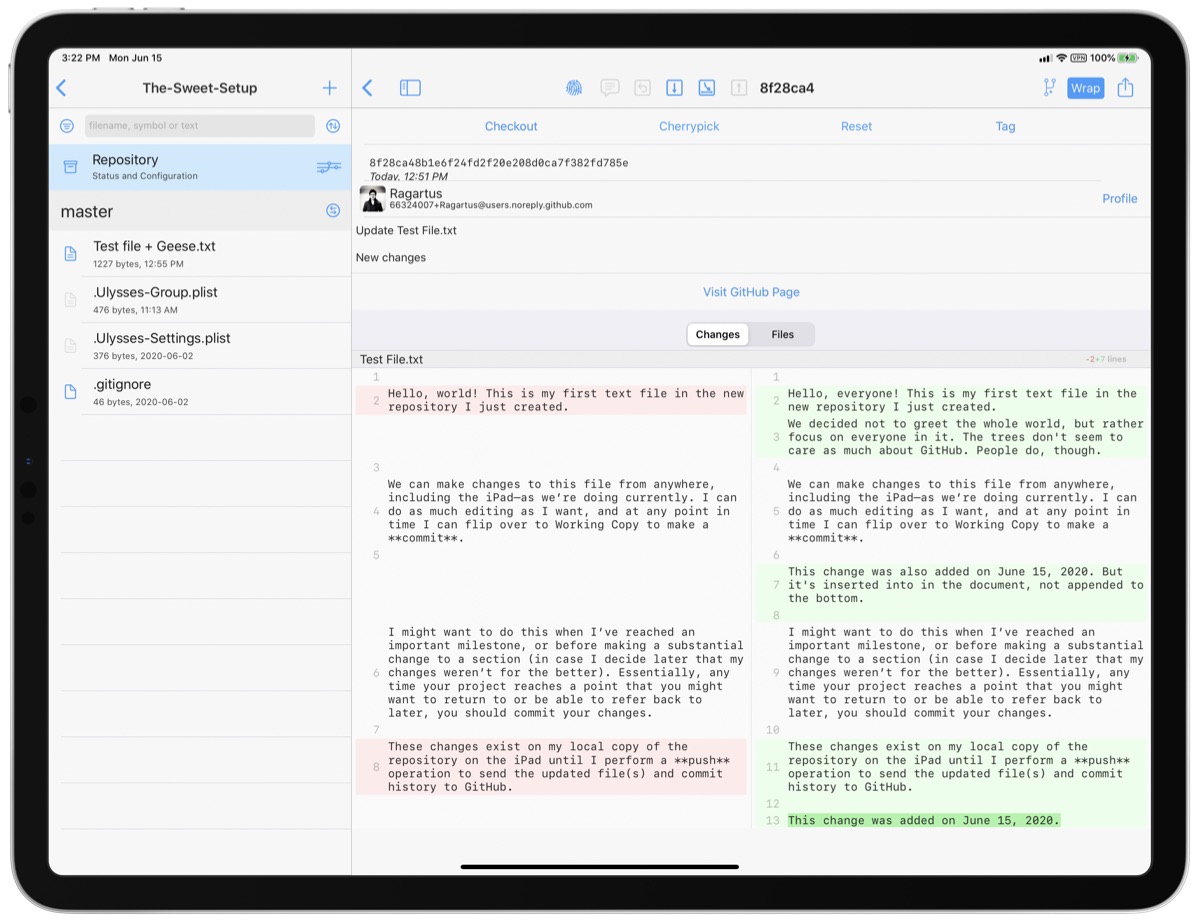Tap the sync icon beside master branch
1200x924 pixels.
333,211
